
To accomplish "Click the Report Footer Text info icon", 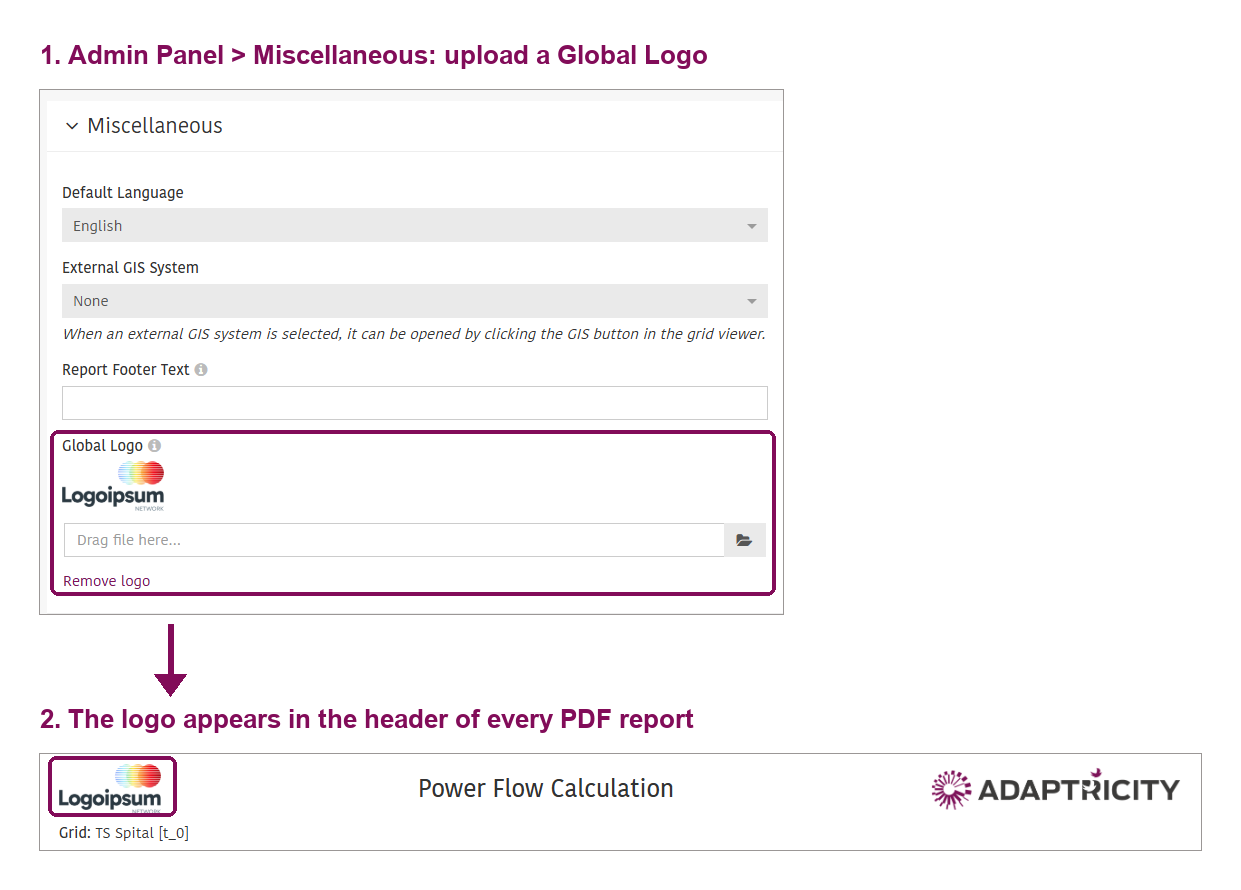I will coord(201,370).
